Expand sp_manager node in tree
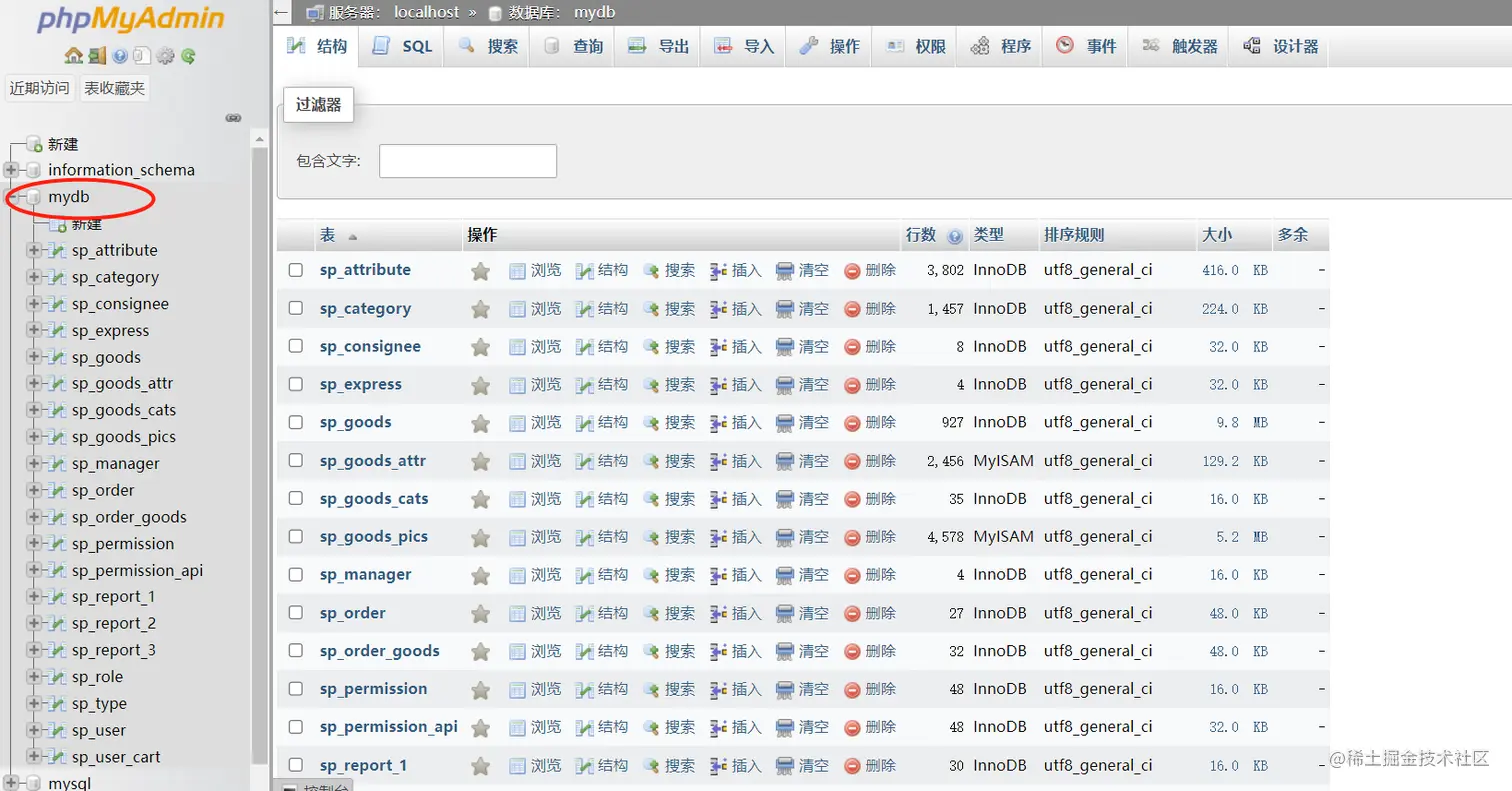 [x=34, y=463]
